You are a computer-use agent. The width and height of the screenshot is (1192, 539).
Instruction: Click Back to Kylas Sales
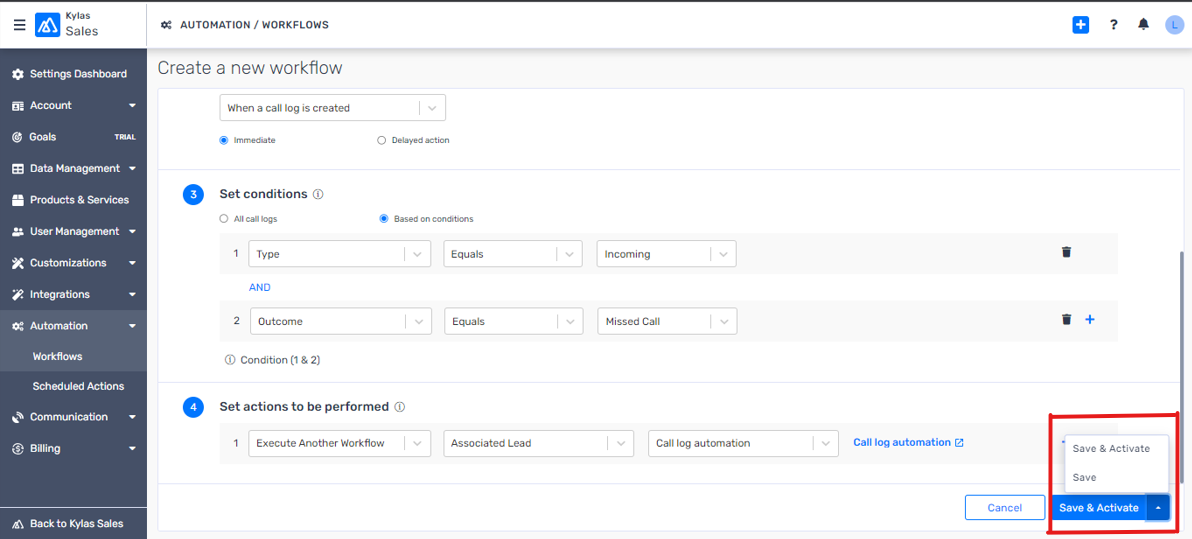77,524
